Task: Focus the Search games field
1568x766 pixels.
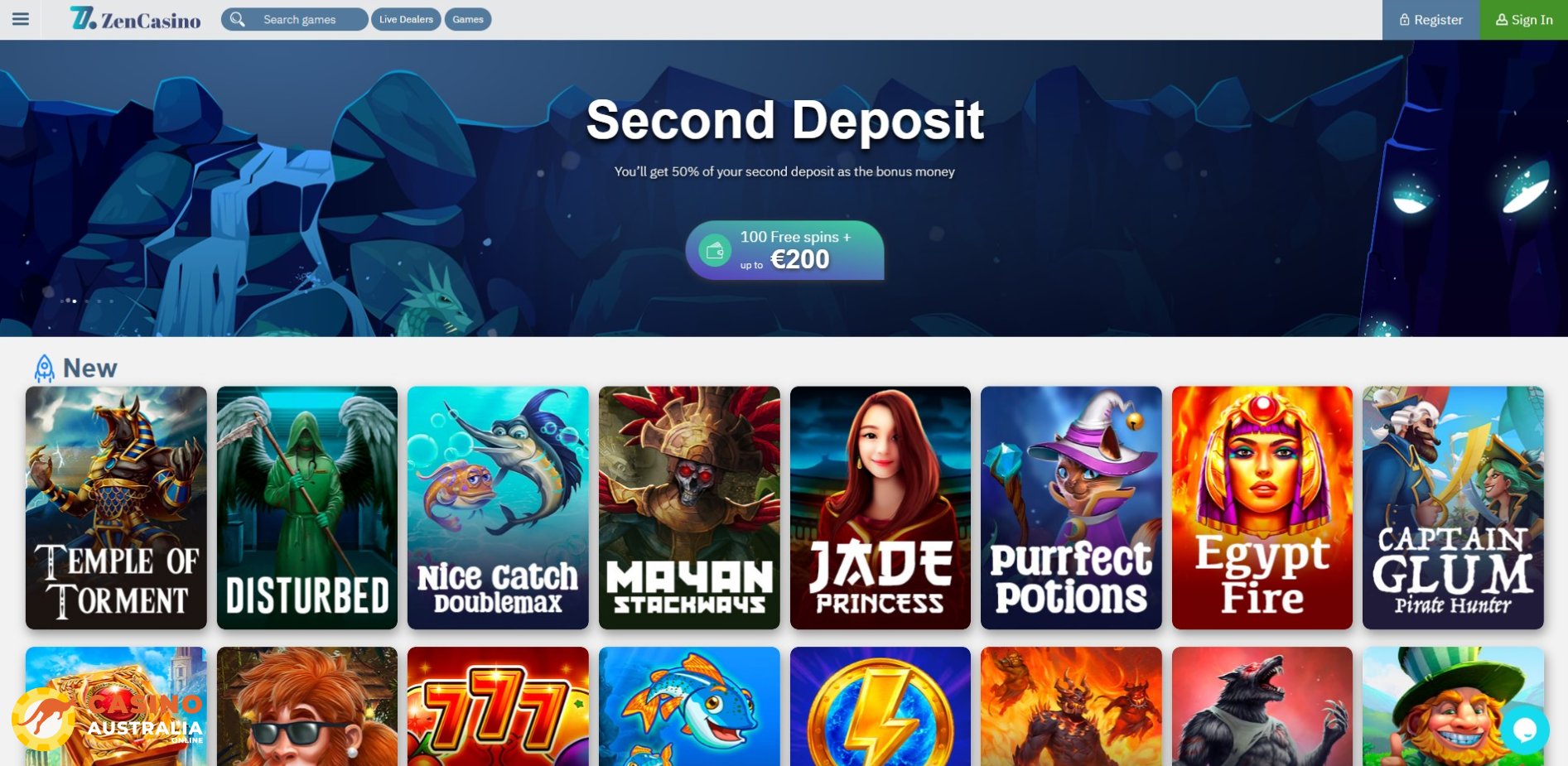Action: point(295,19)
